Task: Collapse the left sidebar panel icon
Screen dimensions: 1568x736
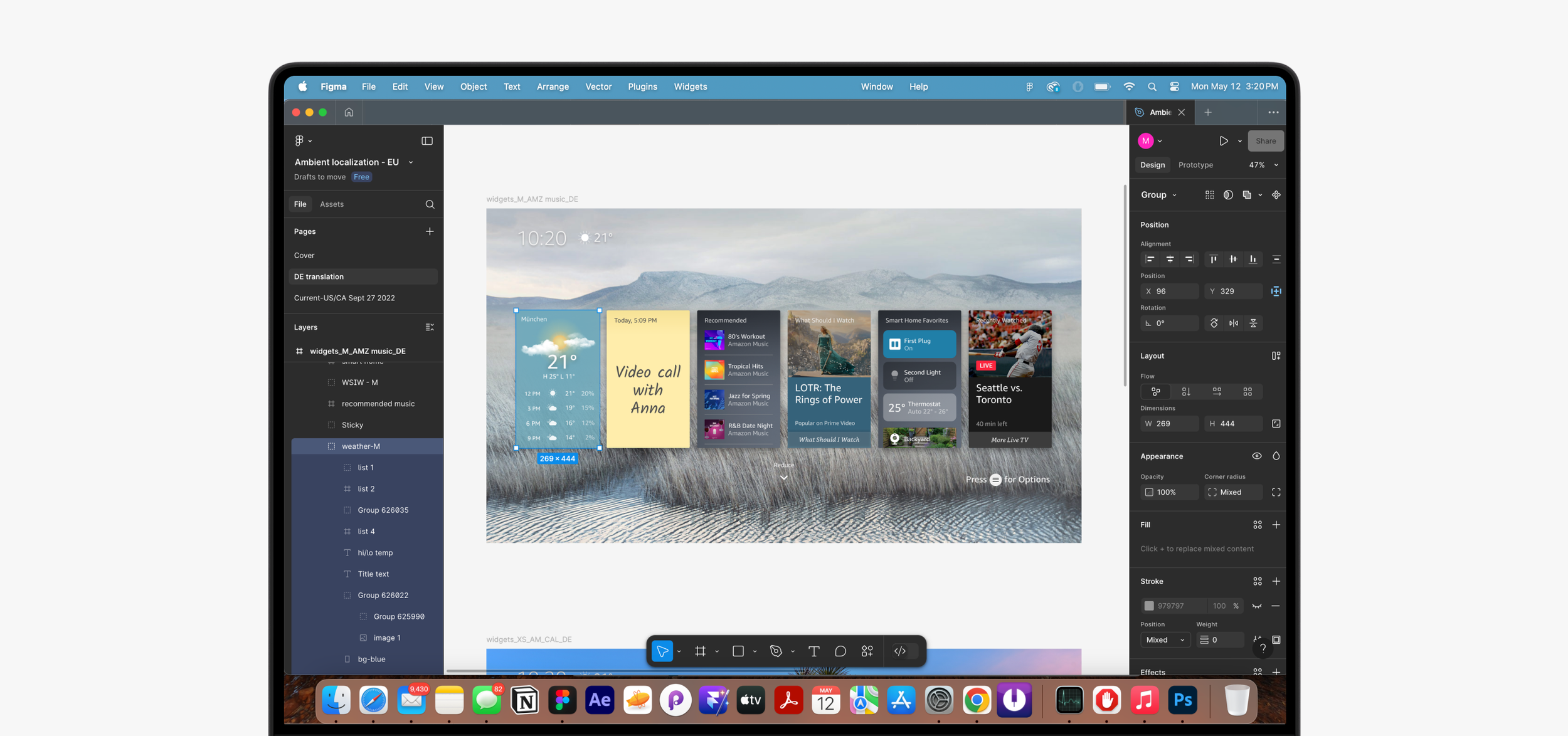Action: tap(427, 140)
